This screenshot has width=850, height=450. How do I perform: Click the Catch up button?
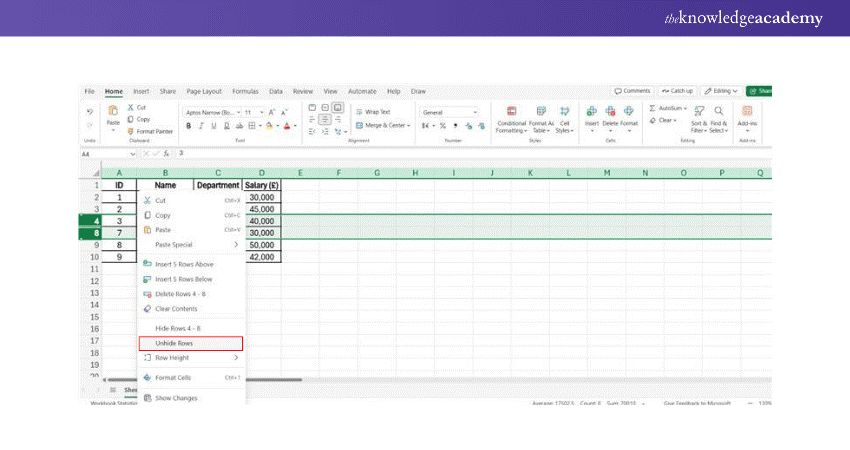pos(677,91)
